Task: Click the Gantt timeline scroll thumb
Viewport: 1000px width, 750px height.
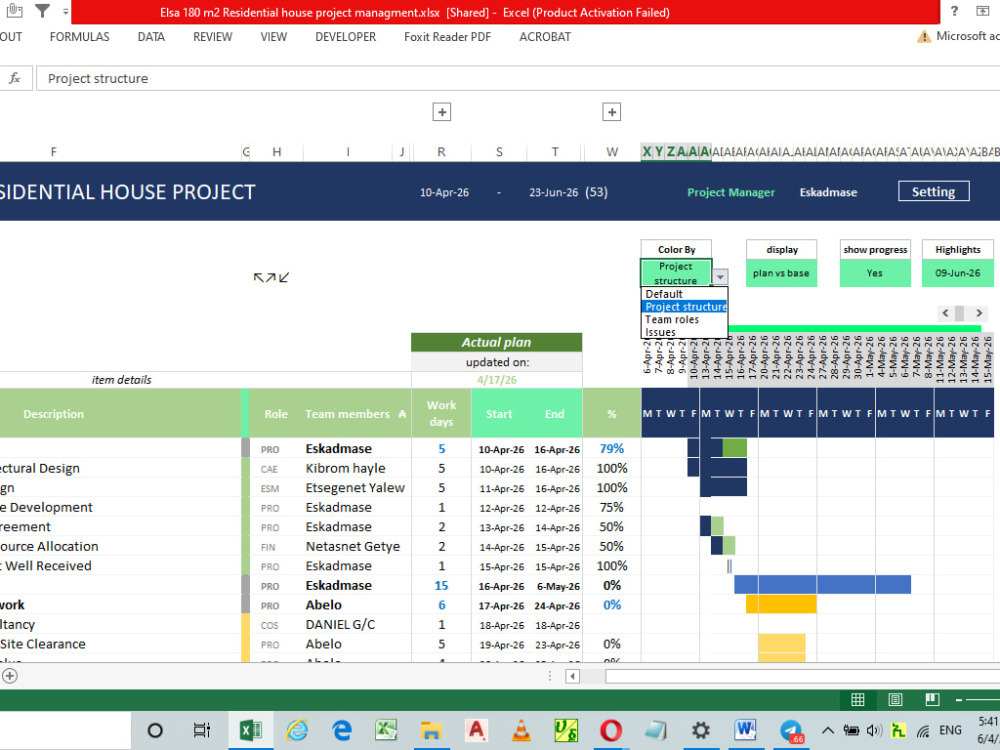Action: (x=959, y=313)
